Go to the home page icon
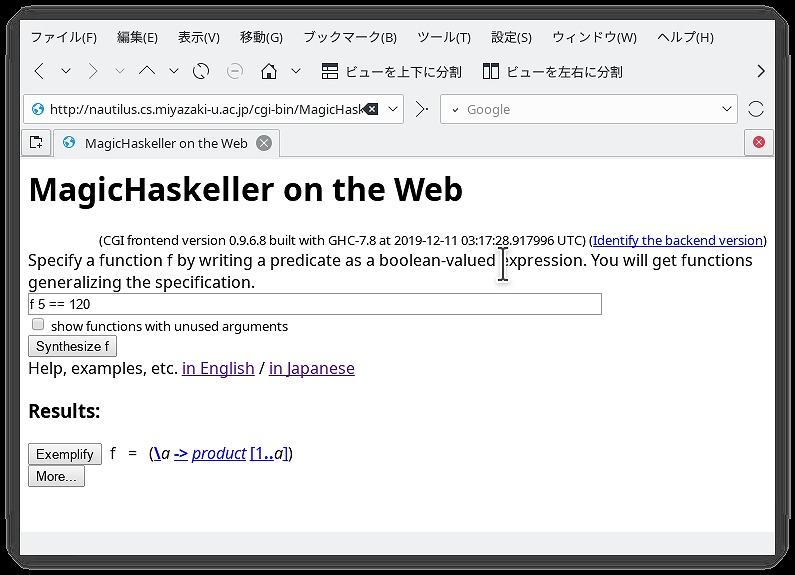 (268, 71)
